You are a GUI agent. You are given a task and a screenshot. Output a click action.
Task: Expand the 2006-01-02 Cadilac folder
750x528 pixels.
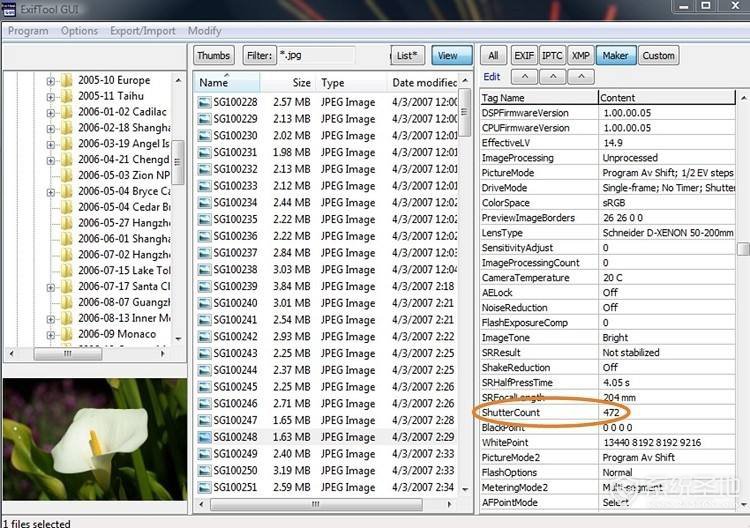pyautogui.click(x=50, y=113)
